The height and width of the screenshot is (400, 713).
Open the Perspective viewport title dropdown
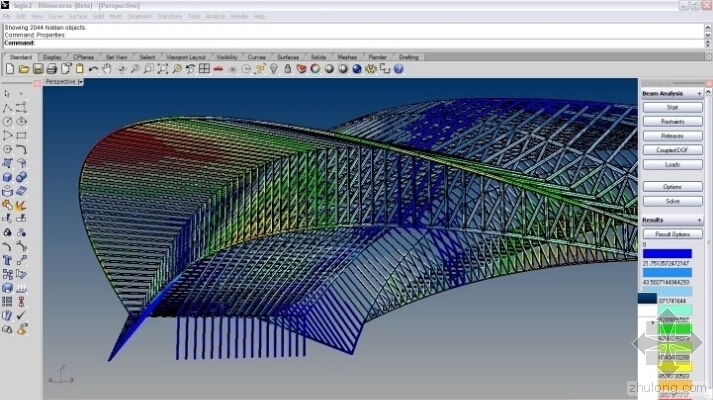click(81, 82)
